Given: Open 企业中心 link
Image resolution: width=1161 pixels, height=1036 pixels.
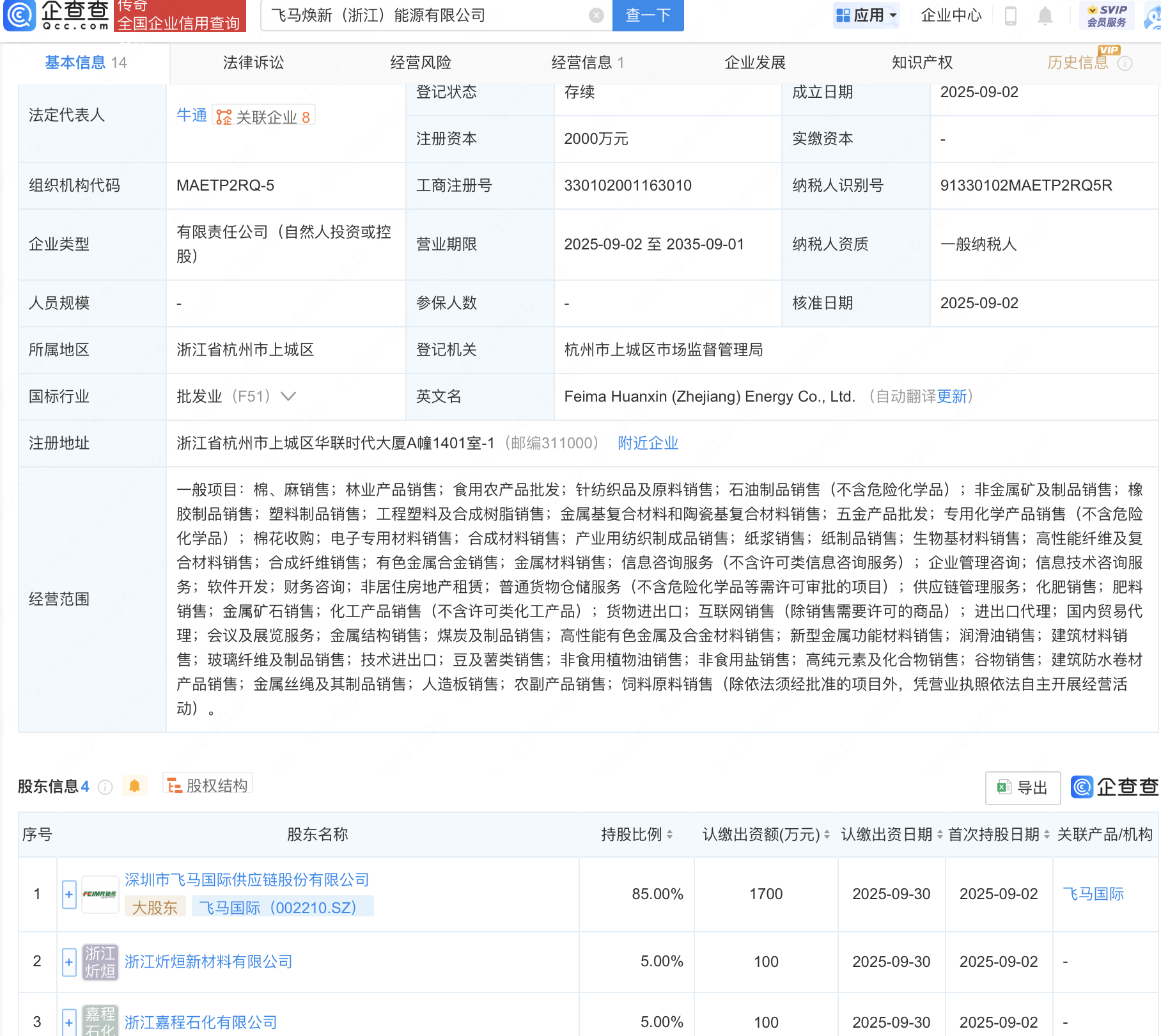Looking at the screenshot, I should click(951, 15).
